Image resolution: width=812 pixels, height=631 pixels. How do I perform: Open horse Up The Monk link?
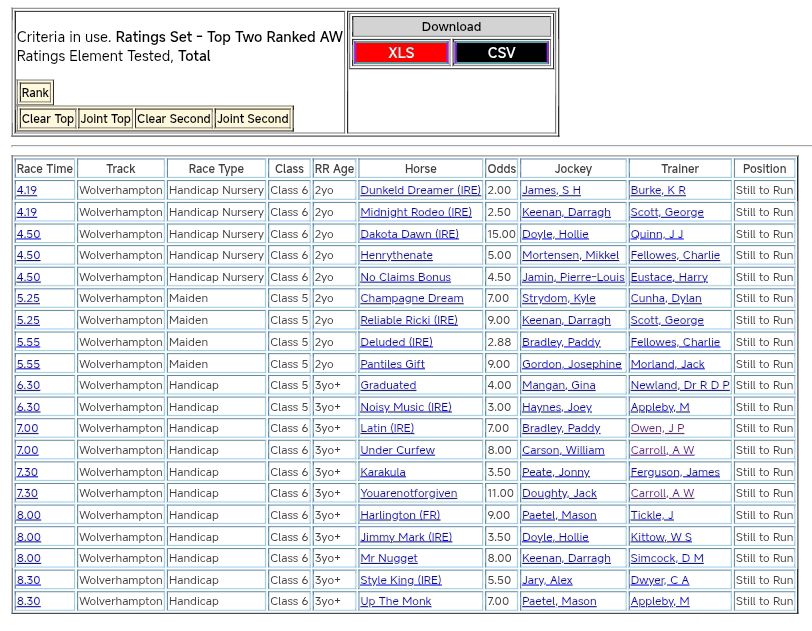click(x=395, y=601)
